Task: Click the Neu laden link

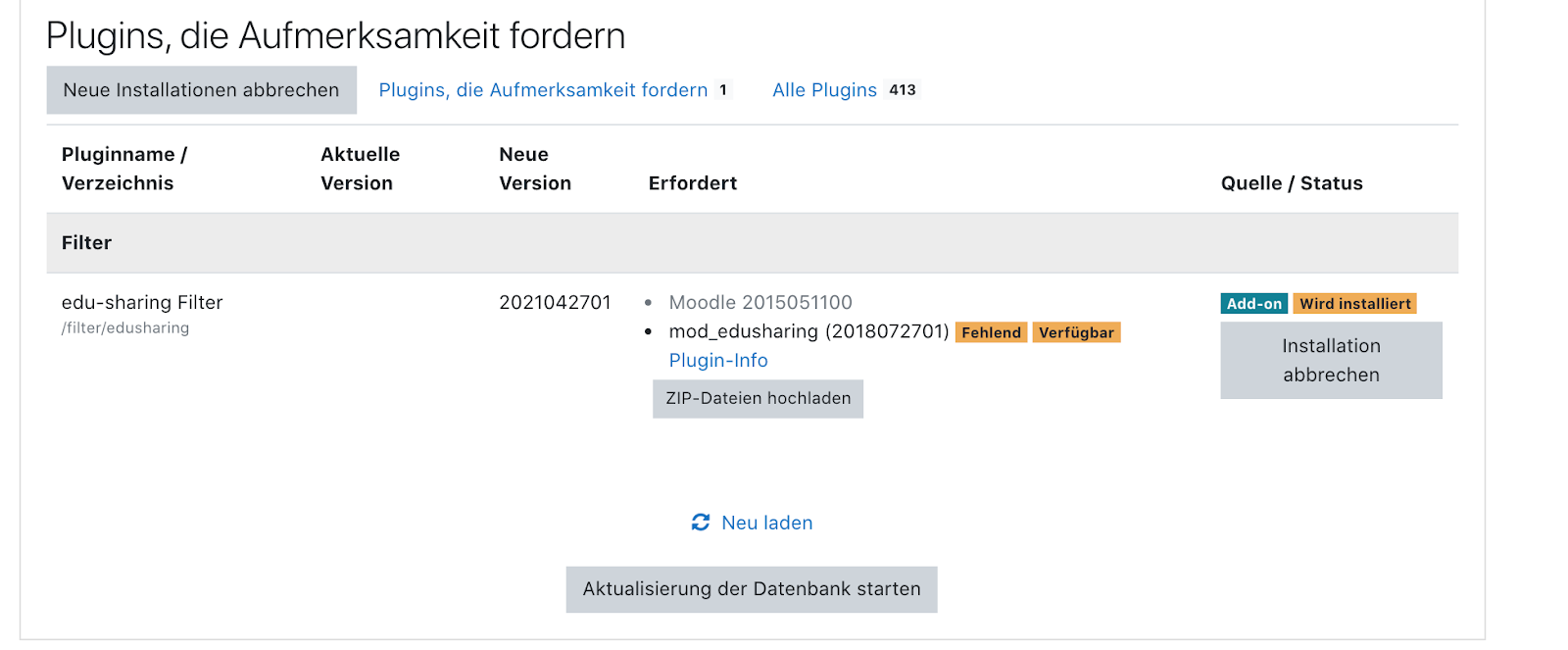Action: click(x=766, y=524)
